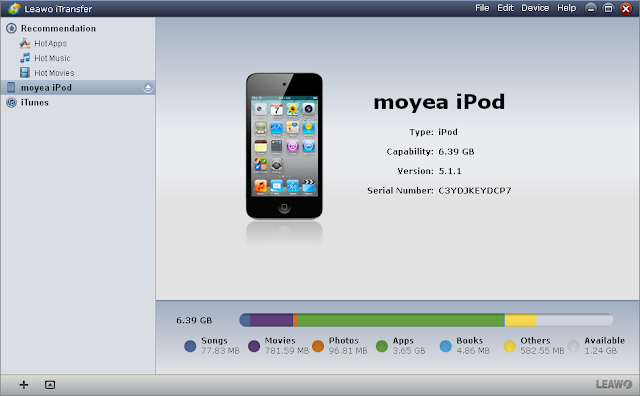Click the purple Movies segment of storage bar
The height and width of the screenshot is (396, 640).
tap(271, 320)
